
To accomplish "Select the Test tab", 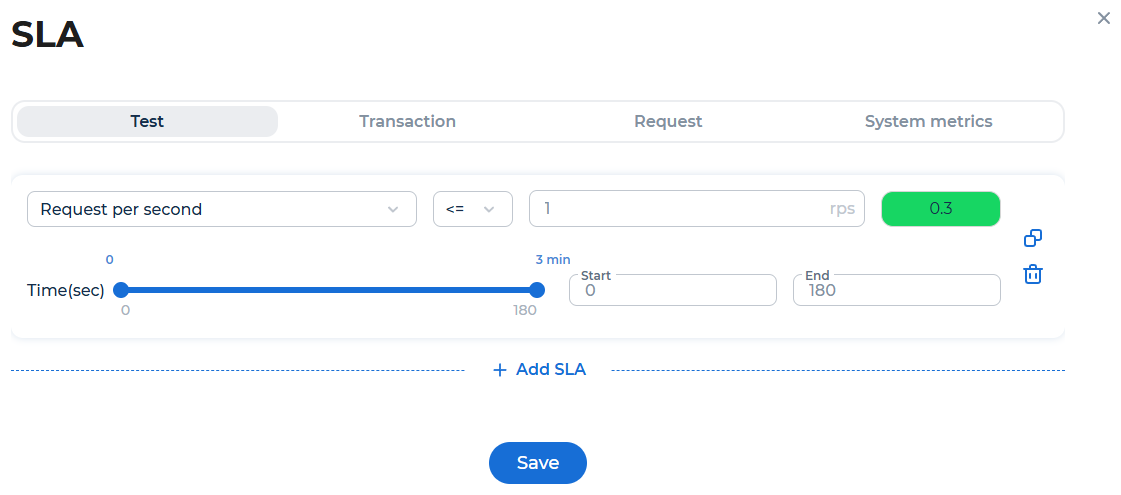I will (147, 122).
